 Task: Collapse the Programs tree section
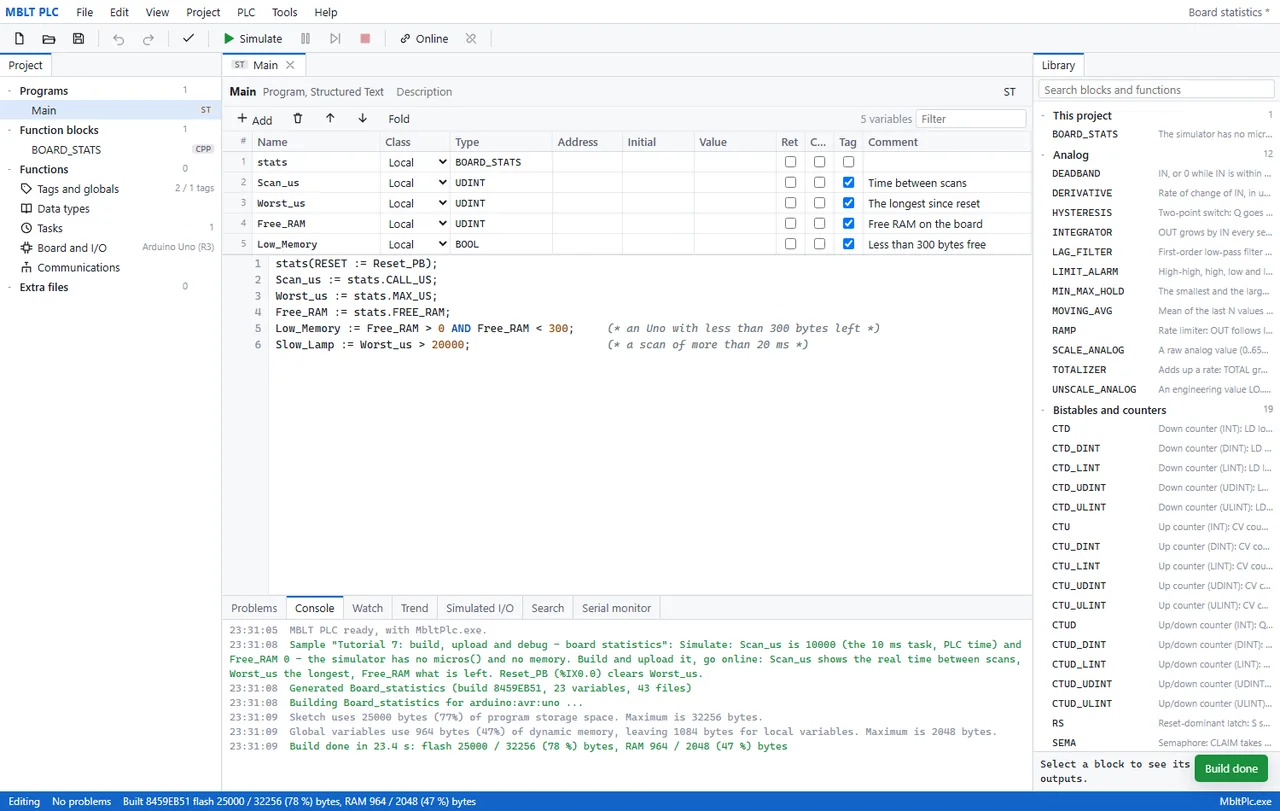(x=9, y=91)
